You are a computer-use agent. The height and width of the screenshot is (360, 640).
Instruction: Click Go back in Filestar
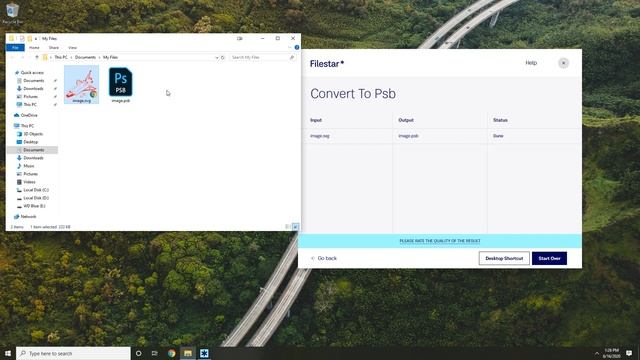click(x=324, y=258)
